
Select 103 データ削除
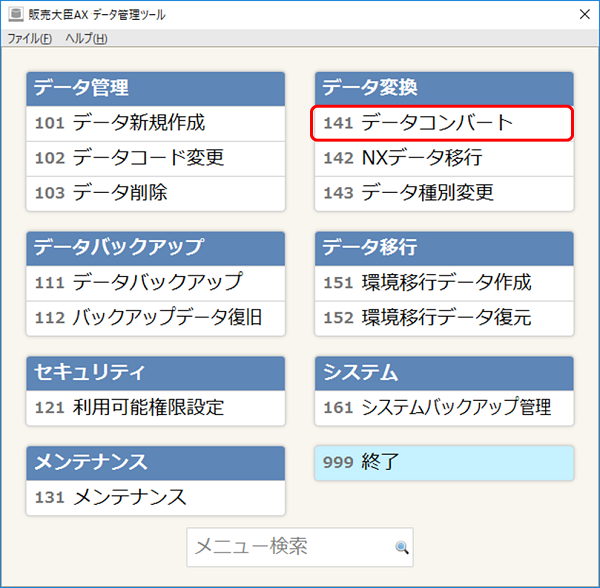[x=155, y=194]
